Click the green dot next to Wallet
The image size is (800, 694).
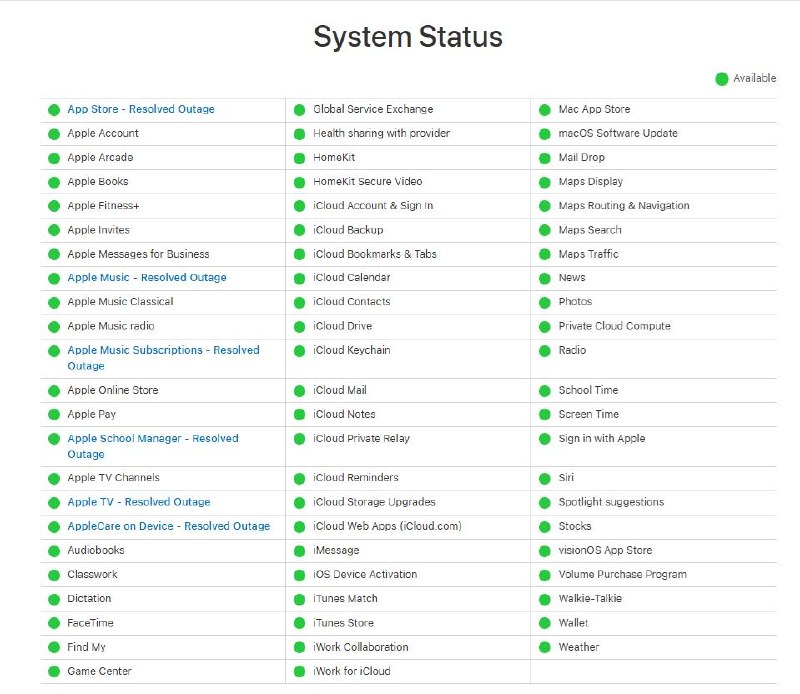pos(545,624)
